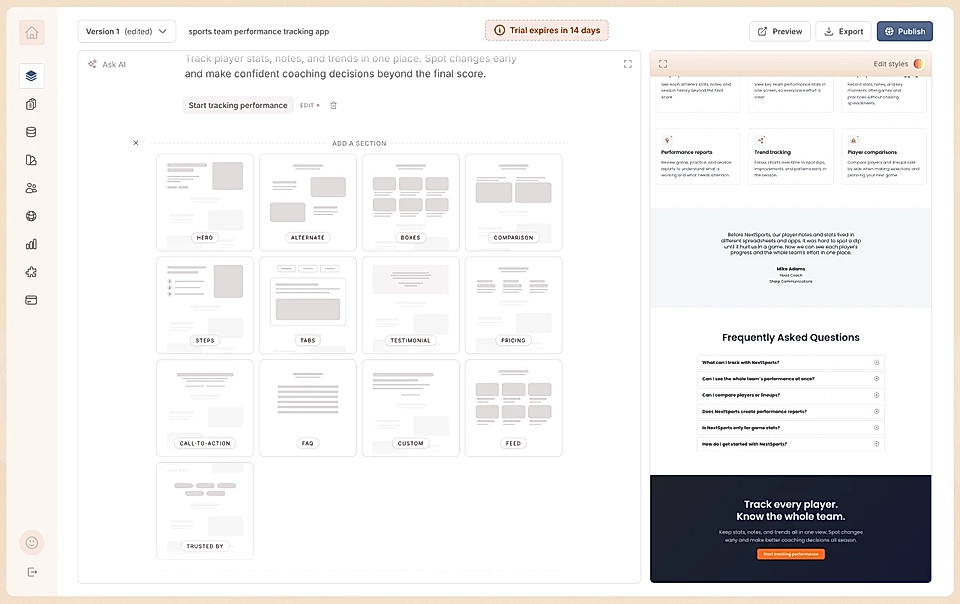Publish the site
Image resolution: width=960 pixels, height=604 pixels.
point(904,31)
